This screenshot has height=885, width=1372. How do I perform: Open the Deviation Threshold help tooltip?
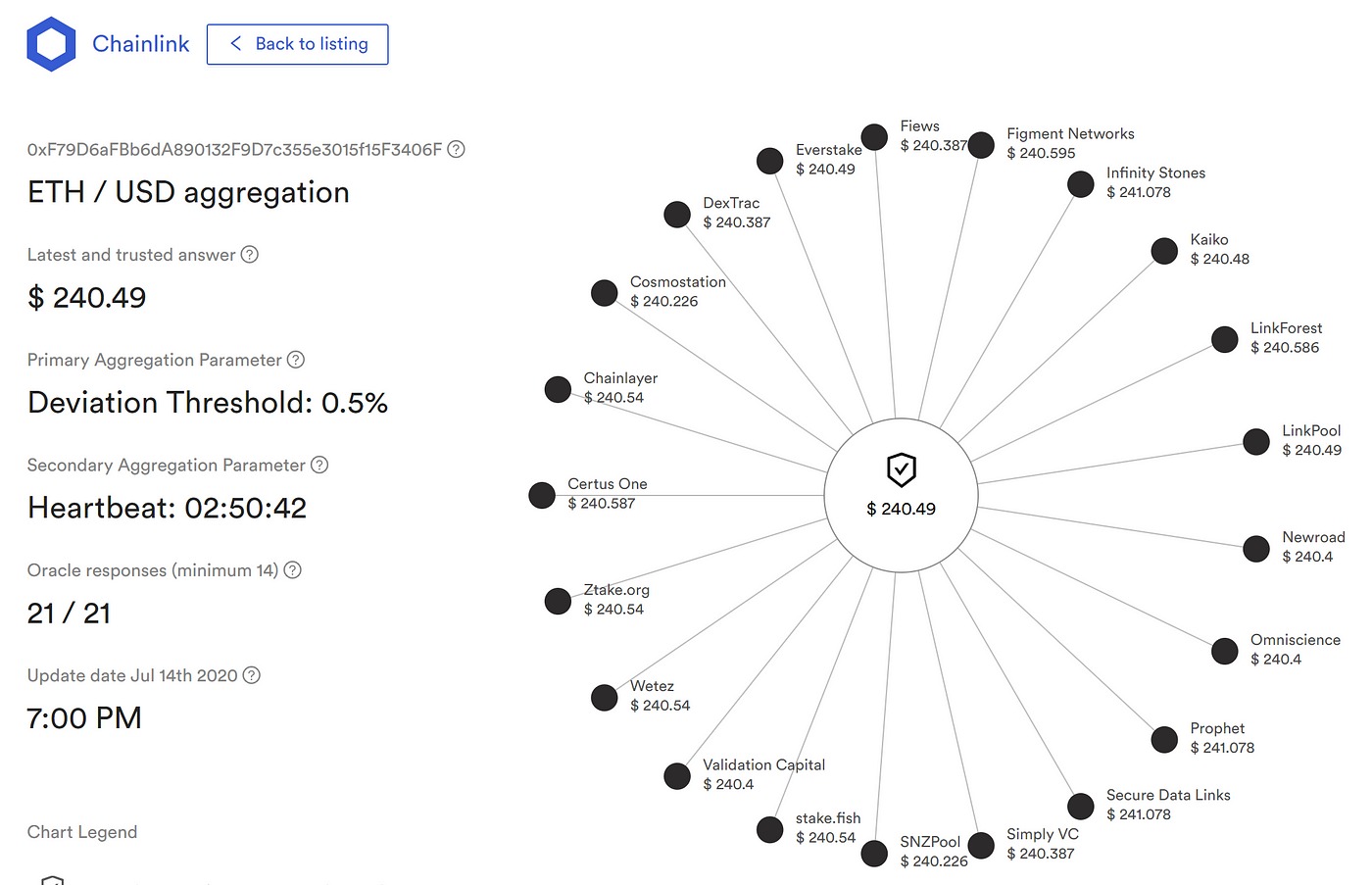click(295, 360)
